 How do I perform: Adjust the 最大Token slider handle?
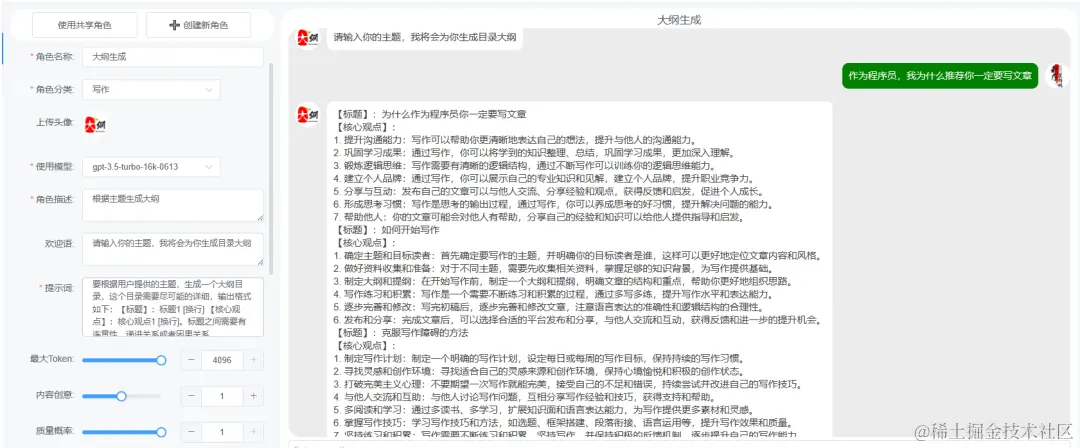coord(161,360)
